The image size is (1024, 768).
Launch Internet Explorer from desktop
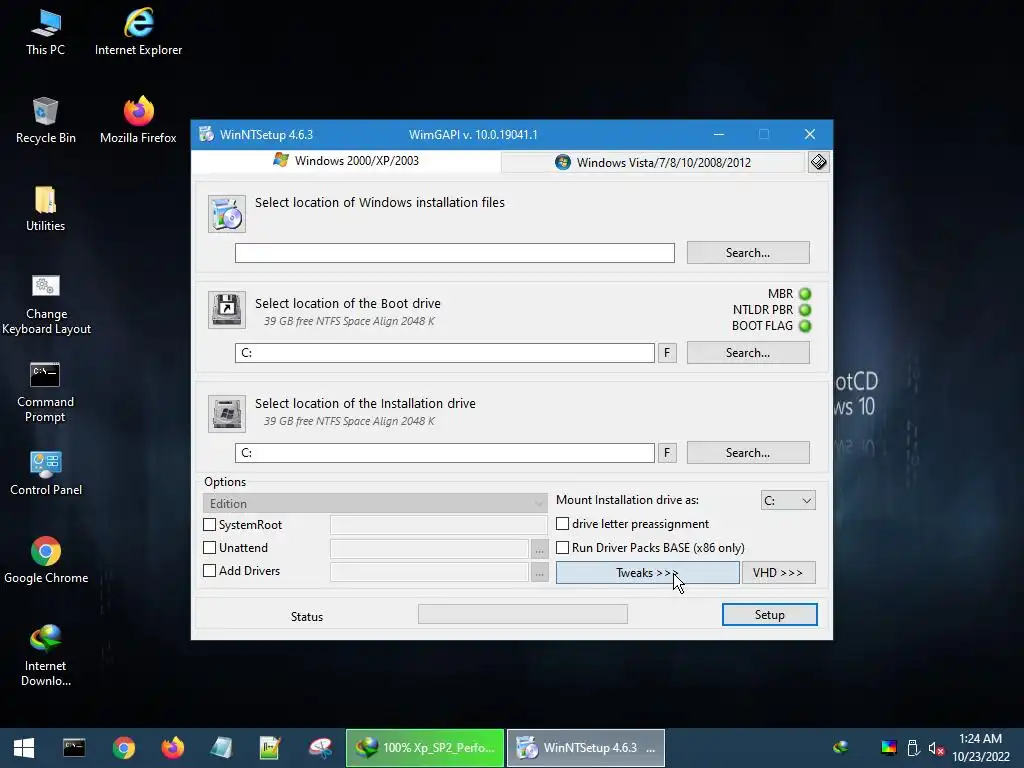(138, 32)
